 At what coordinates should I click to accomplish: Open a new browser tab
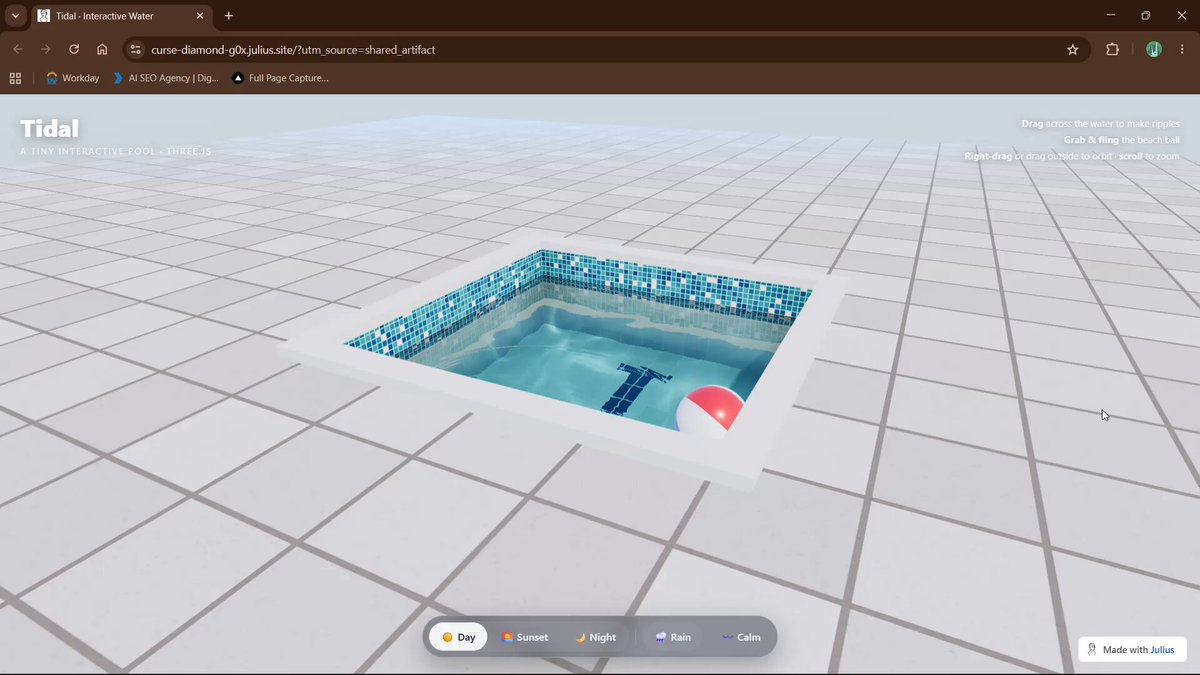tap(229, 16)
